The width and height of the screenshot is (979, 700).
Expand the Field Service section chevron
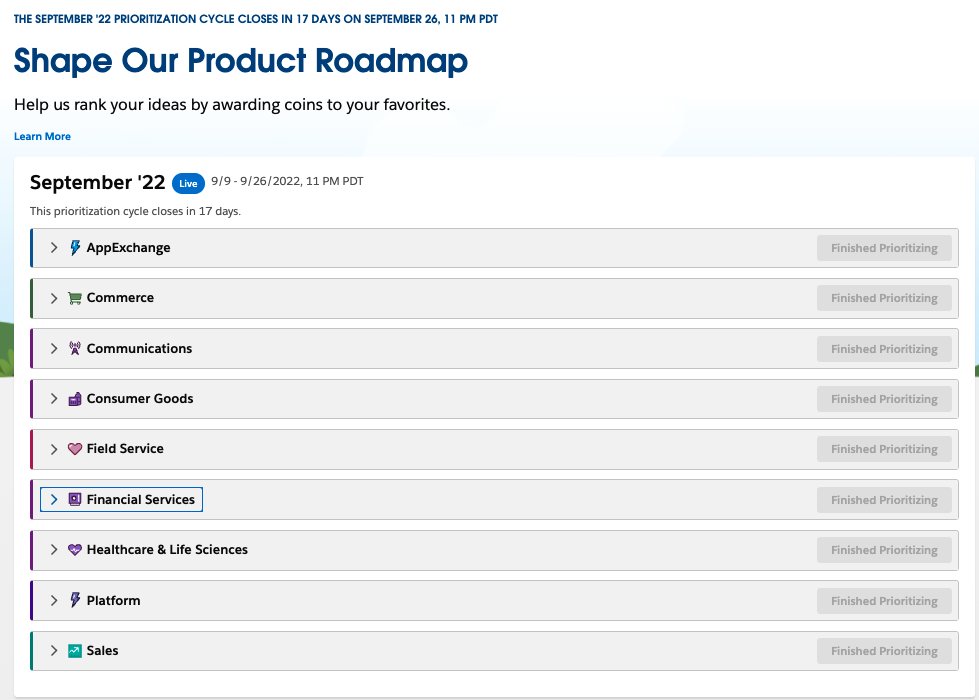pos(54,449)
